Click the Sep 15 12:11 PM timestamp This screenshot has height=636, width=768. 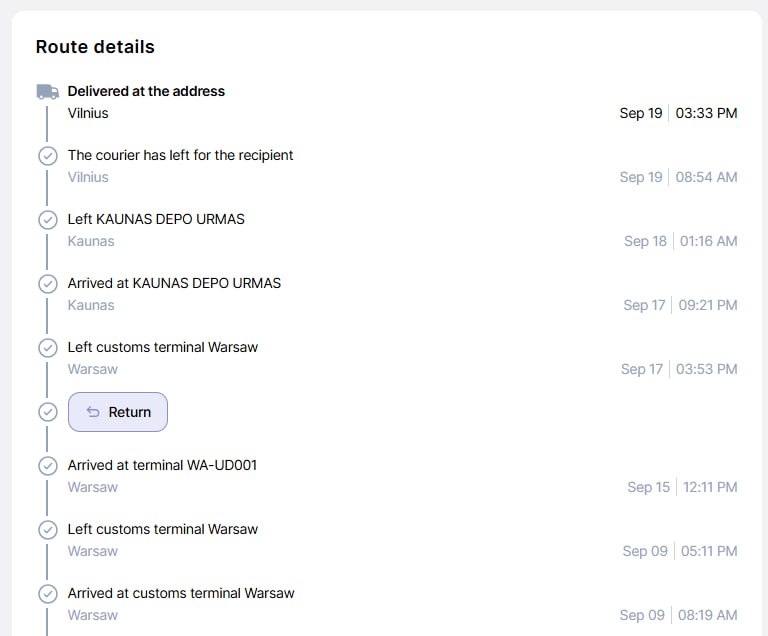682,487
